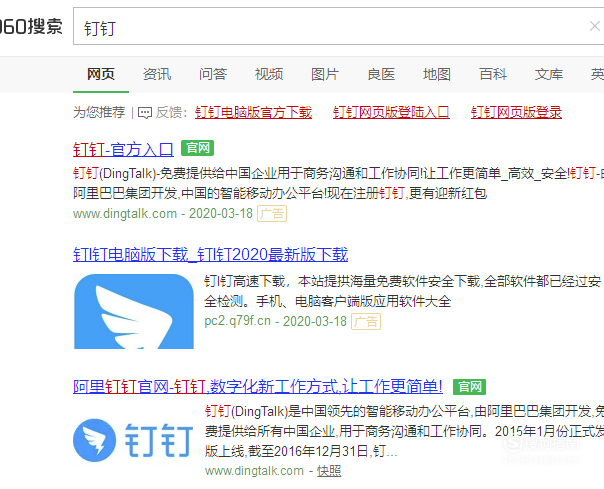Viewport: 604px width, 489px height.
Task: Open suggestion 钉钉电脑版官方下载
Action: pos(253,112)
